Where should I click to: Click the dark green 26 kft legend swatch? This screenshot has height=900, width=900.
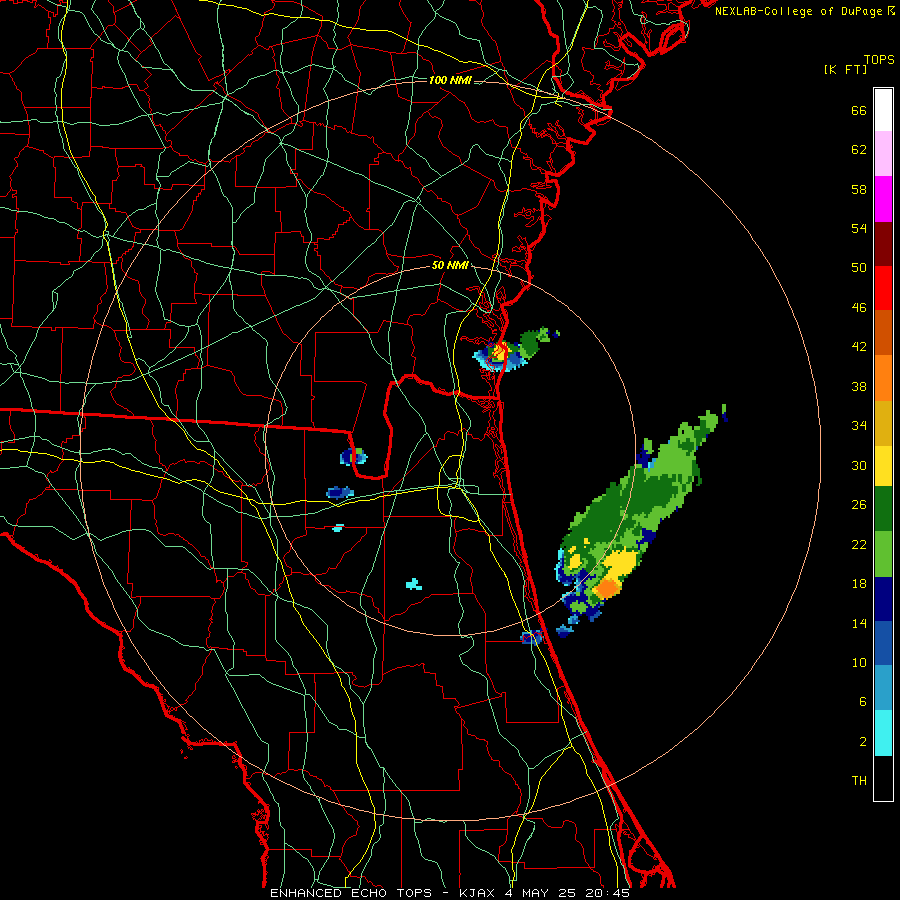[x=883, y=509]
